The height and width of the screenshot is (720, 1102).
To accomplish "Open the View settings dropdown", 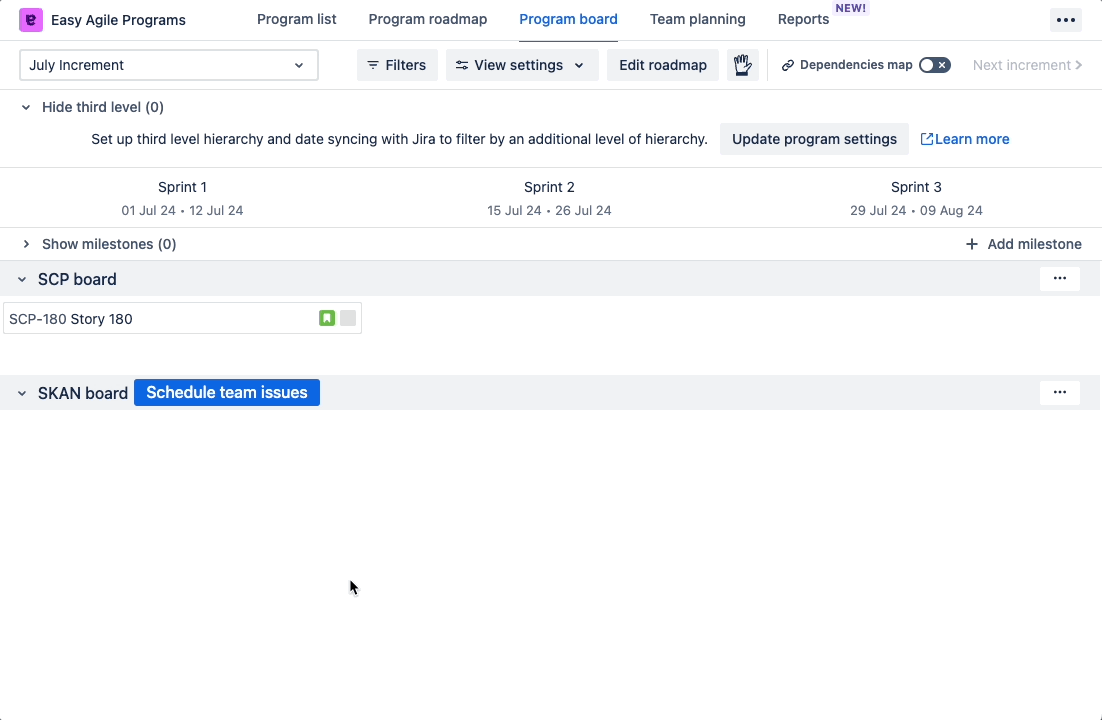I will (x=521, y=65).
